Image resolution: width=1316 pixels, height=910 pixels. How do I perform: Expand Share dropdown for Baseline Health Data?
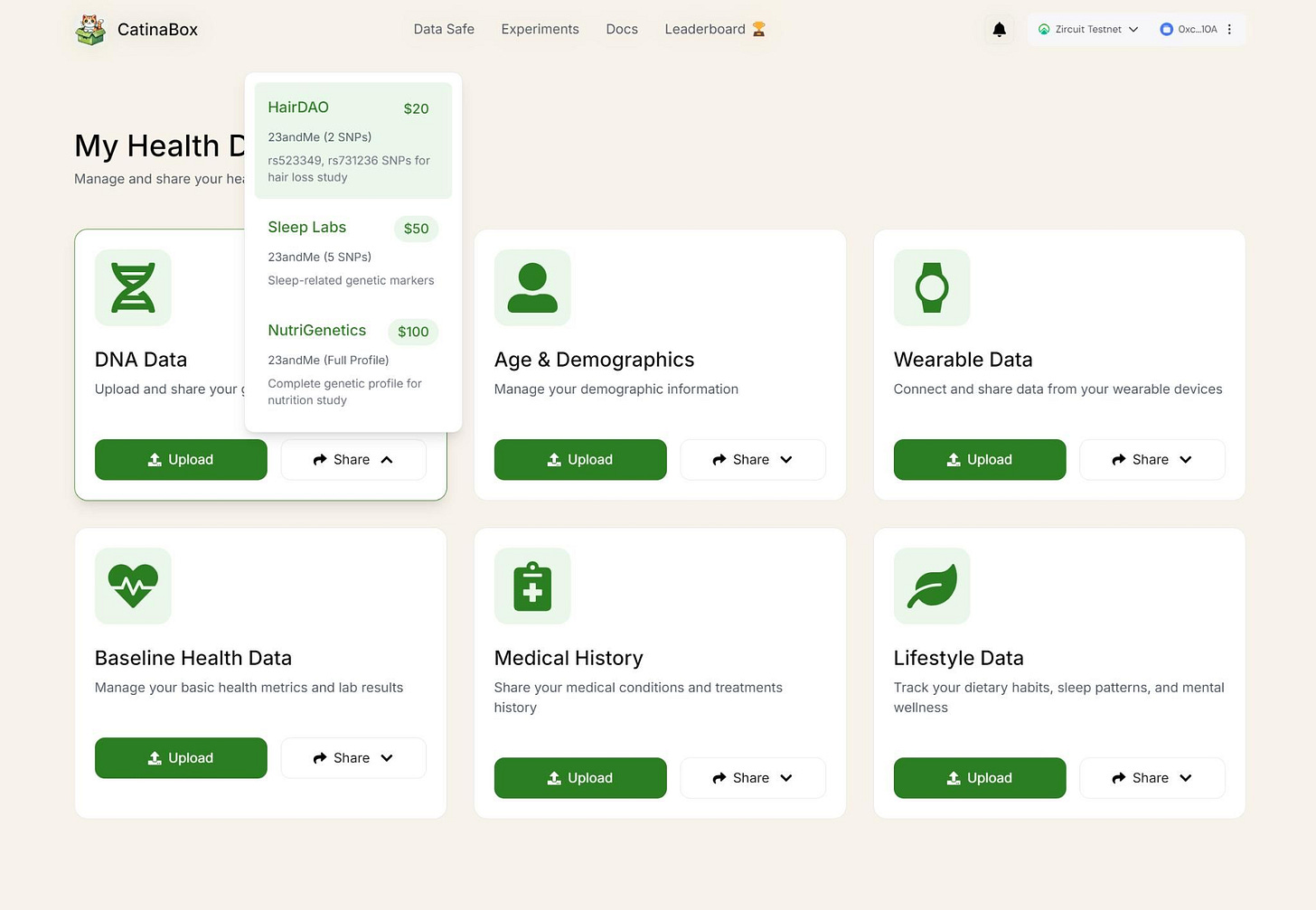click(x=353, y=758)
